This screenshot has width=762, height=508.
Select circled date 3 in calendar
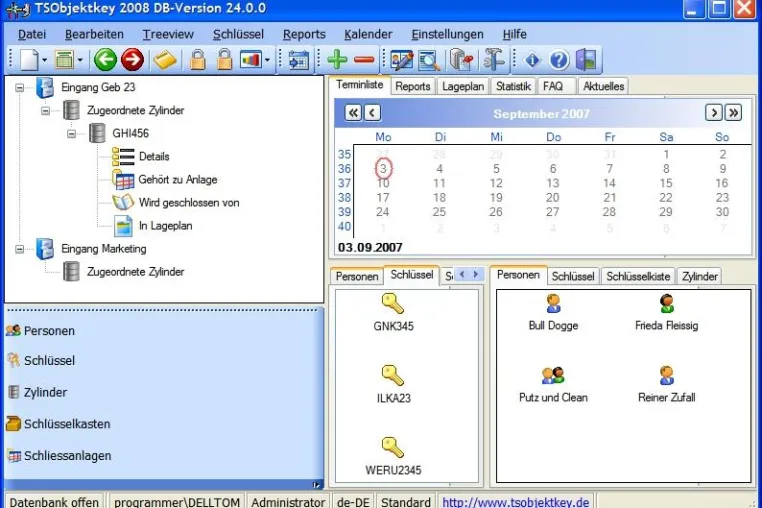coord(383,169)
